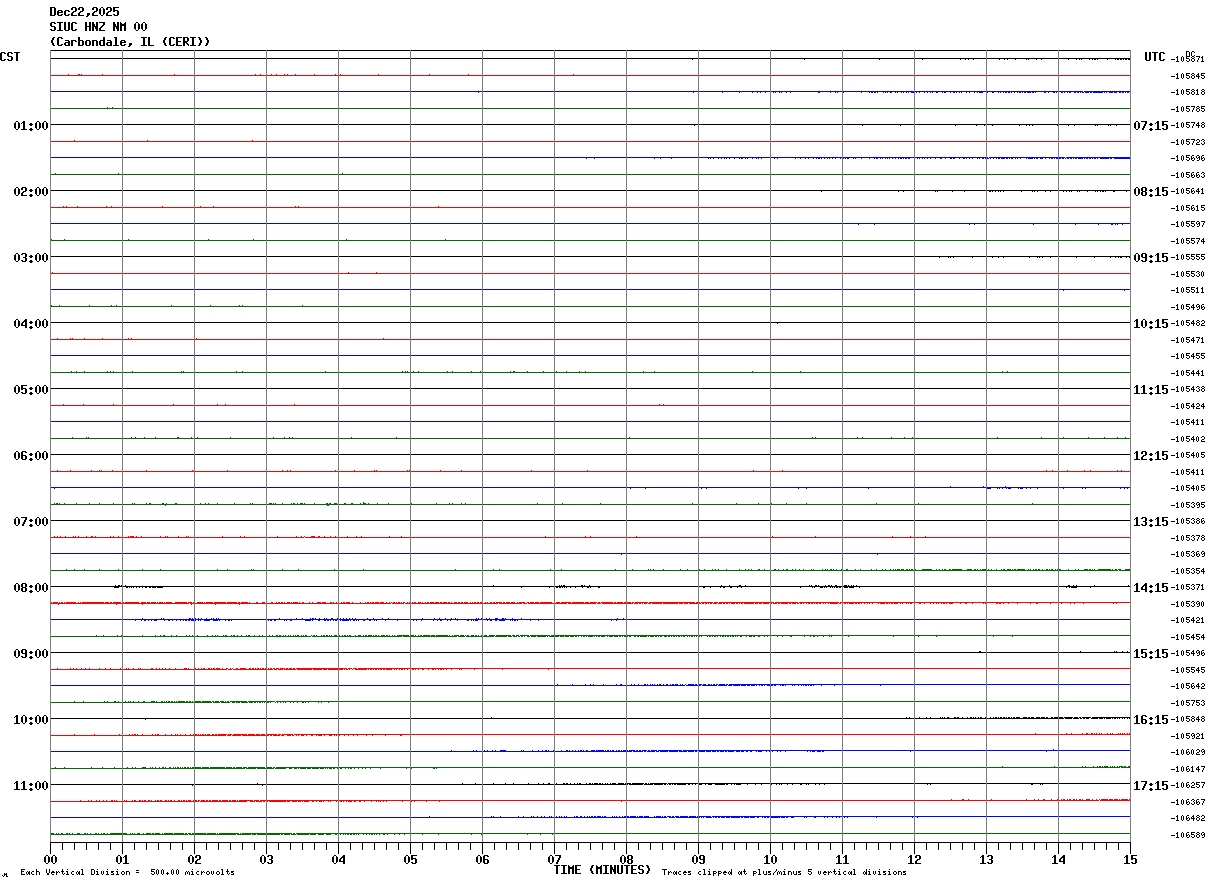Select the 05:00 CST row label
Viewport: 1210px width, 886px height.
[x=31, y=389]
